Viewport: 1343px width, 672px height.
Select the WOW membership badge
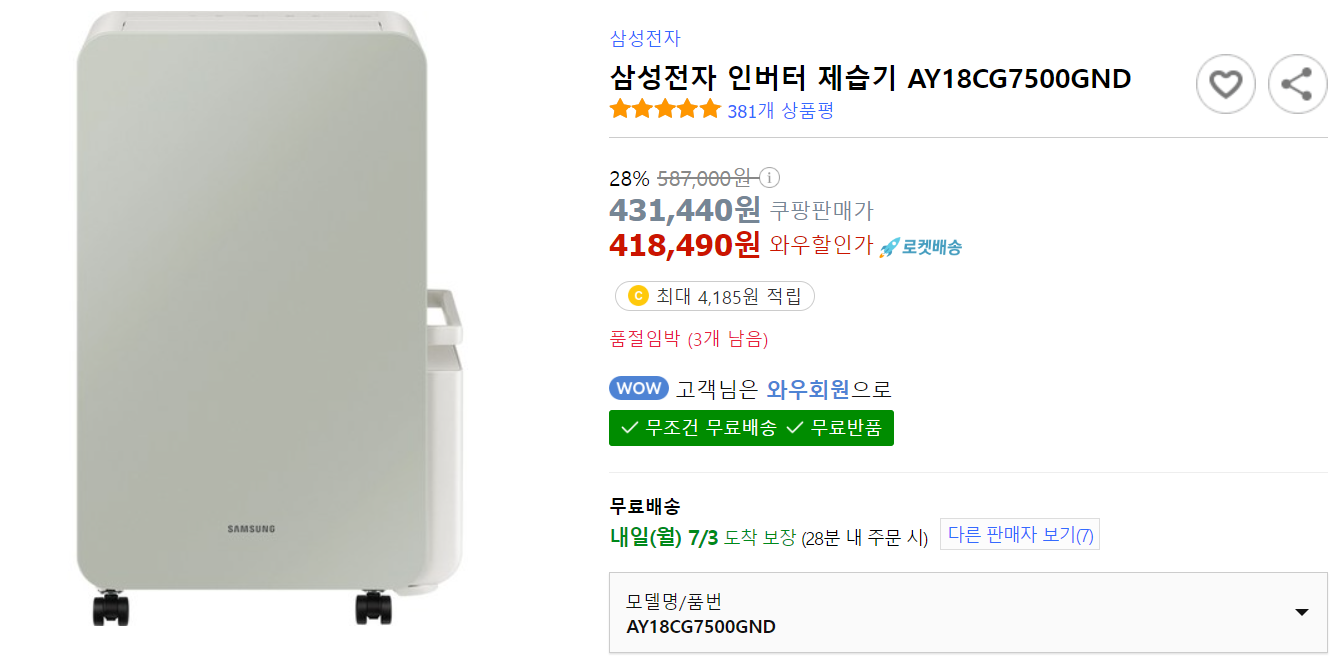(639, 388)
